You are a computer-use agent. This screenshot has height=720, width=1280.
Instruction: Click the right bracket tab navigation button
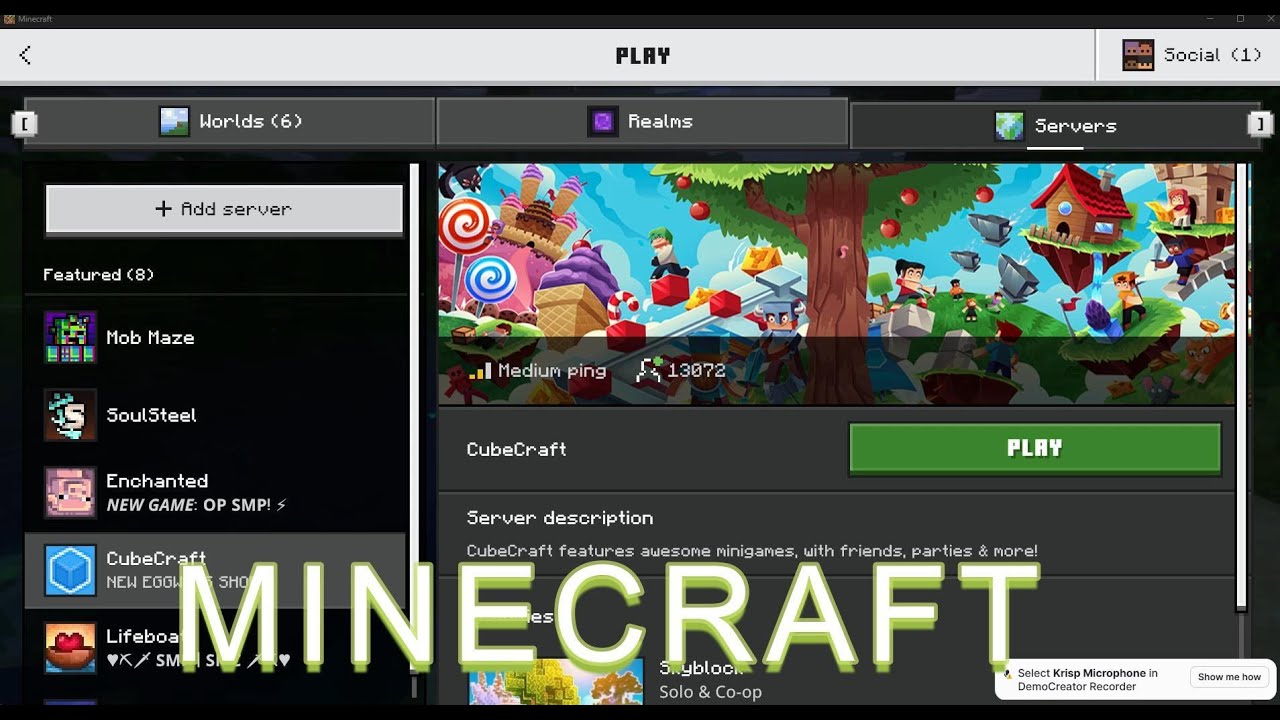(1259, 123)
